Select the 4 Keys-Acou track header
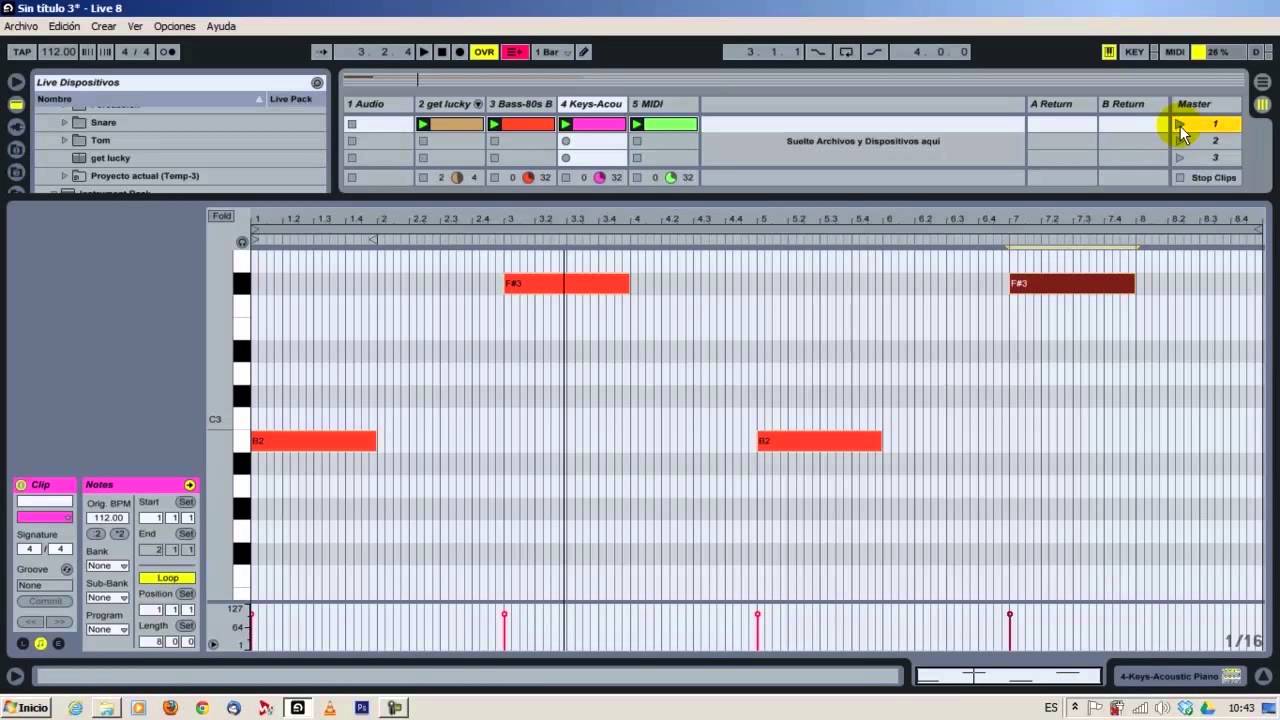Screen dimensions: 1280x720 tap(592, 104)
